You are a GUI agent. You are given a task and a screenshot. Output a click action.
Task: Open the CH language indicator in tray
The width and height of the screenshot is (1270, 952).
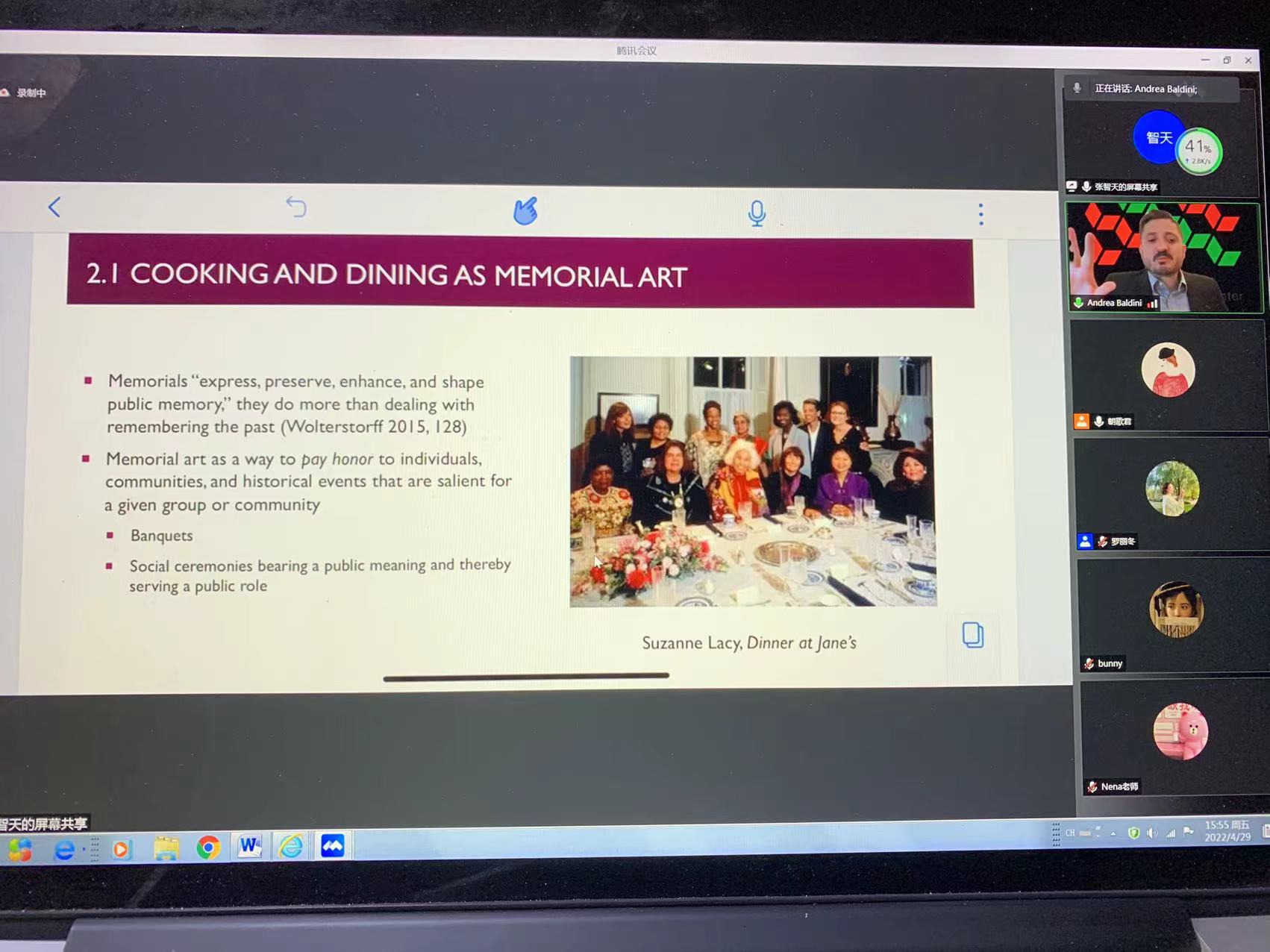point(1070,833)
